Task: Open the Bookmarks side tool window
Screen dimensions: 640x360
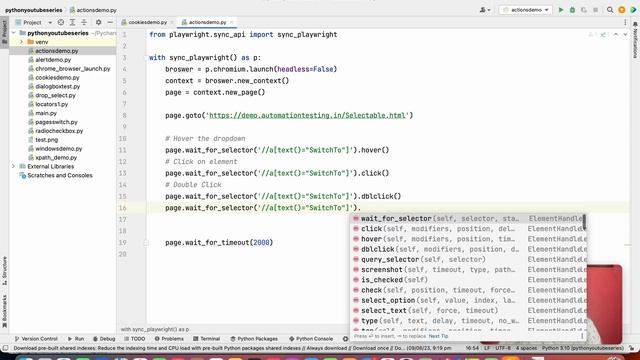Action: (4, 311)
